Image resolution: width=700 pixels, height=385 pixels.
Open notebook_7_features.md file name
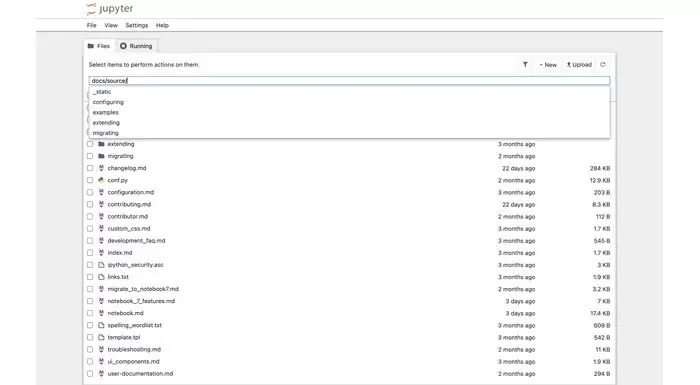coord(141,301)
